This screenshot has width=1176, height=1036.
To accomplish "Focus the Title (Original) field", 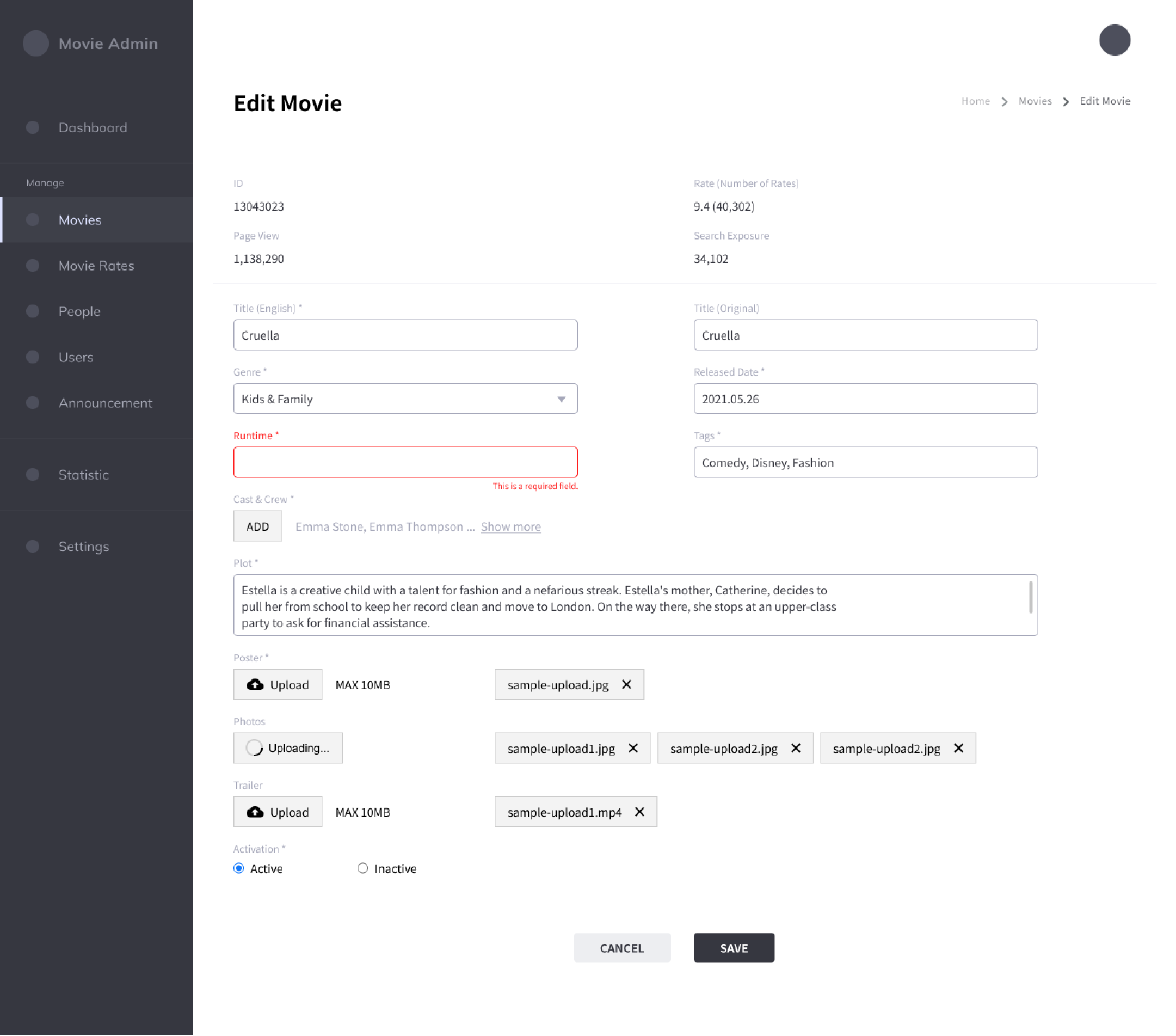I will (x=866, y=335).
